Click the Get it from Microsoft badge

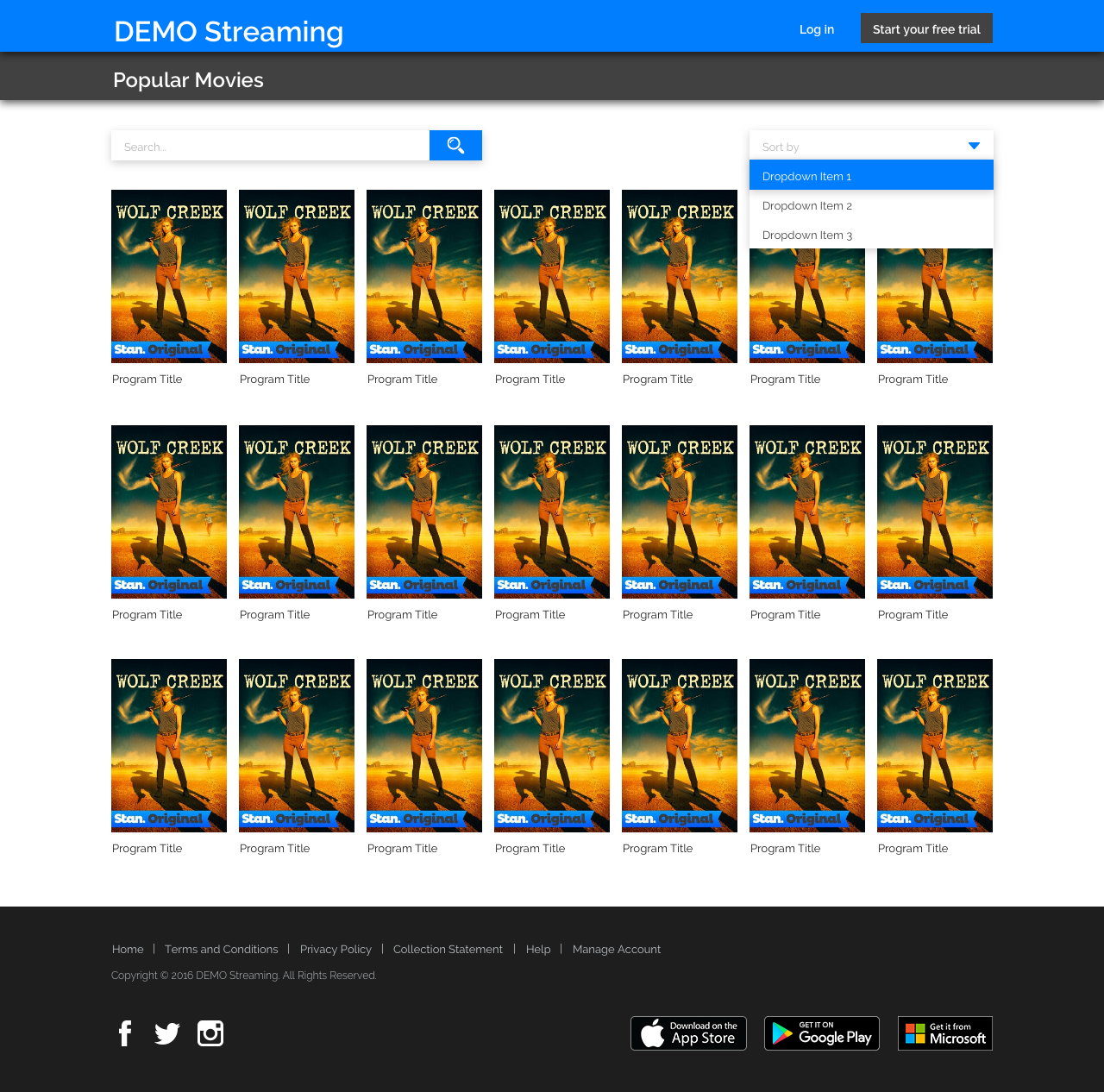coord(945,1033)
